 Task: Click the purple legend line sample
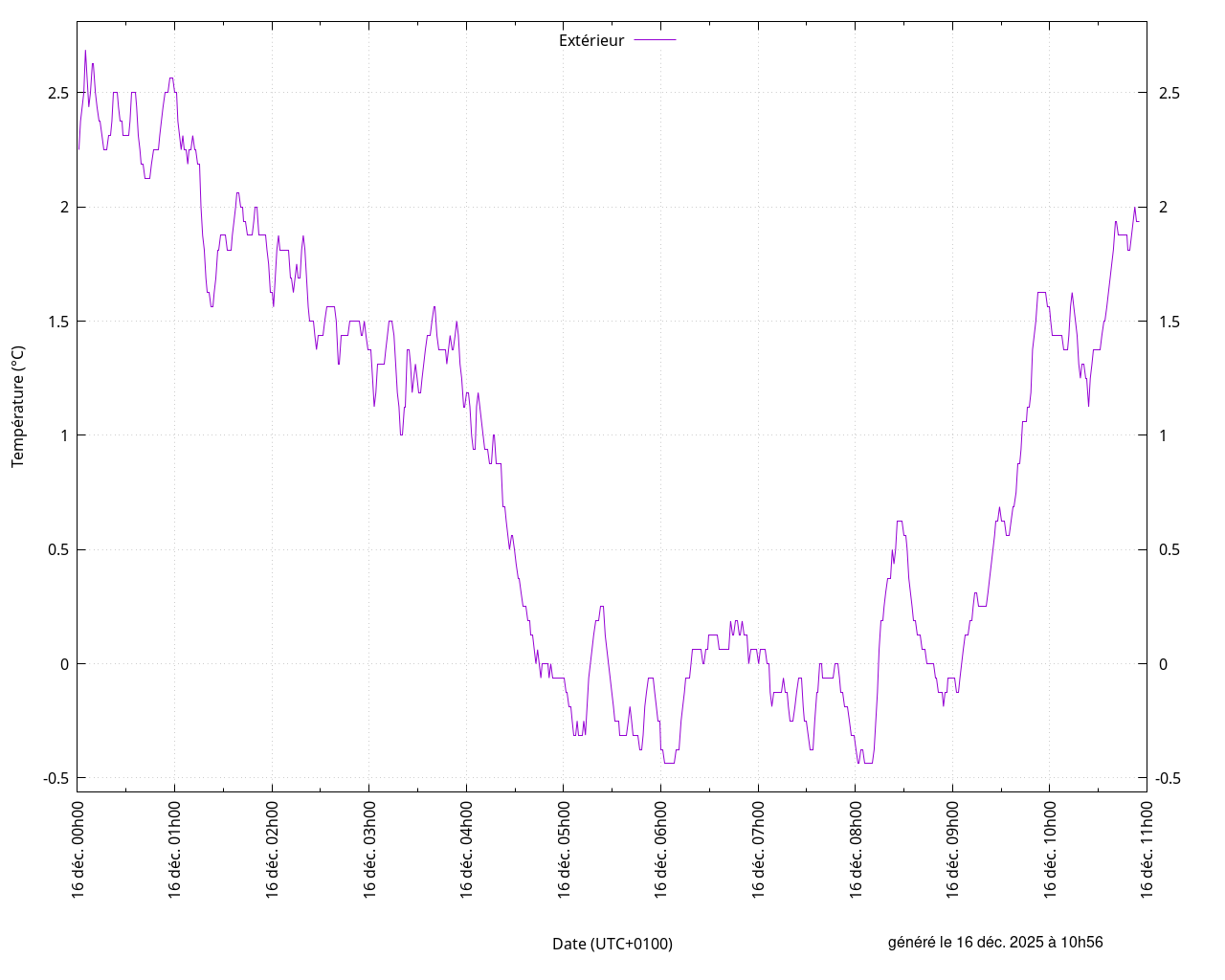point(656,40)
